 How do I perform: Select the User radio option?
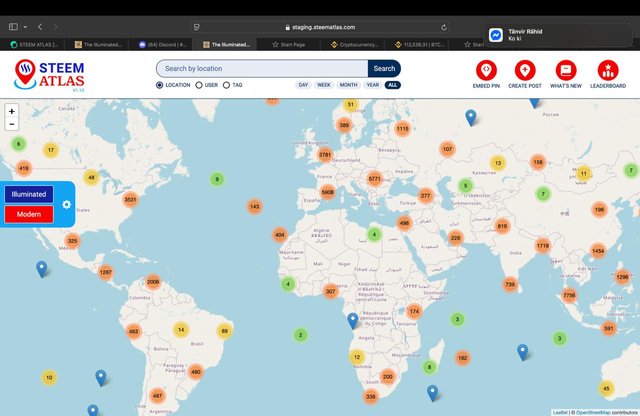point(199,85)
